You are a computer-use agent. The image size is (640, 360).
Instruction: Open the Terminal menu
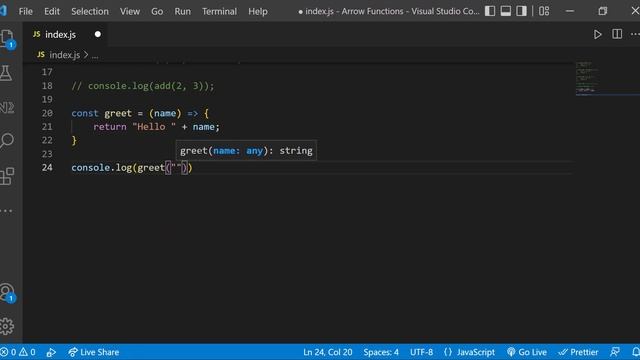tap(219, 11)
